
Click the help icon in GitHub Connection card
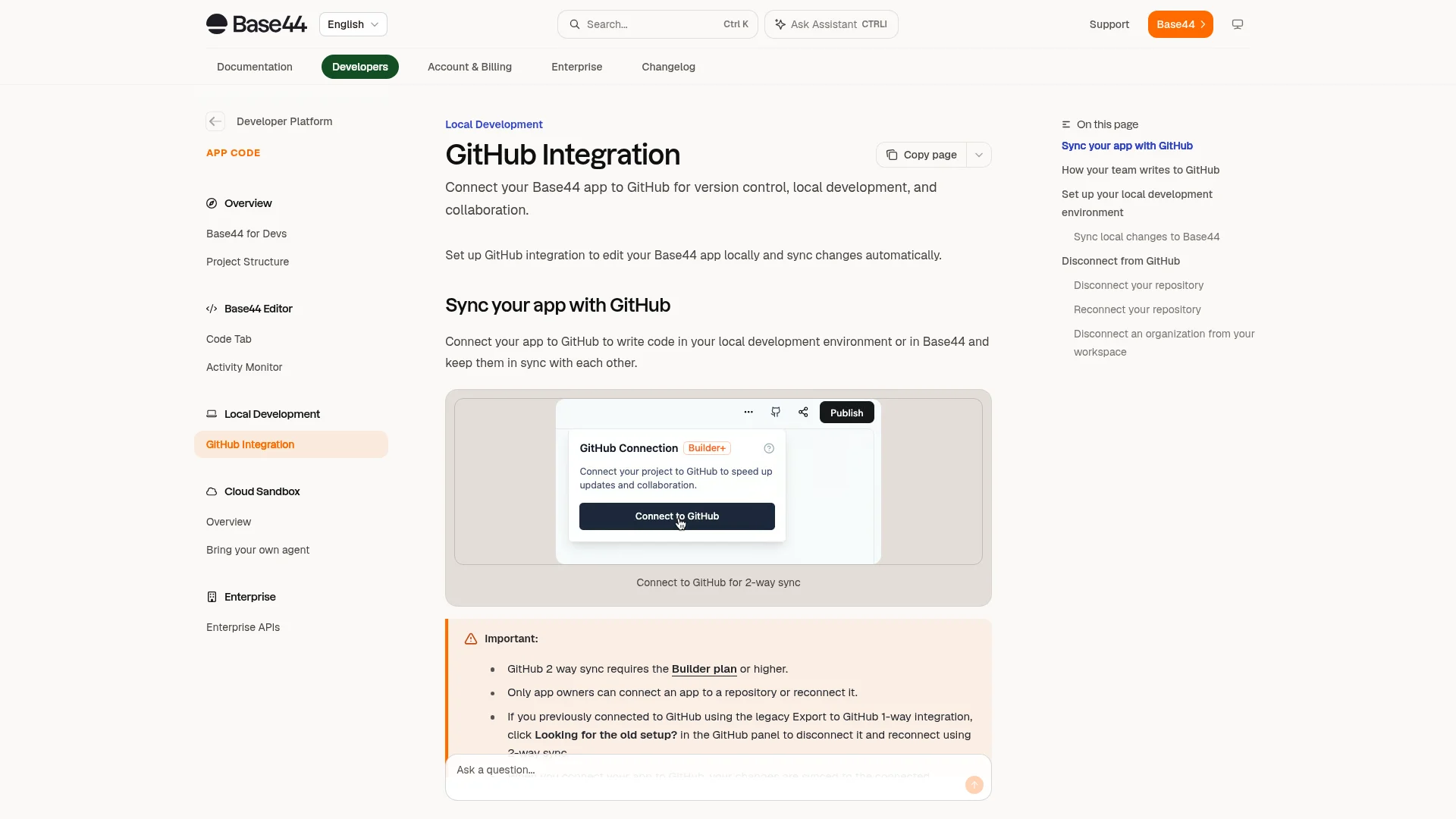click(x=769, y=448)
